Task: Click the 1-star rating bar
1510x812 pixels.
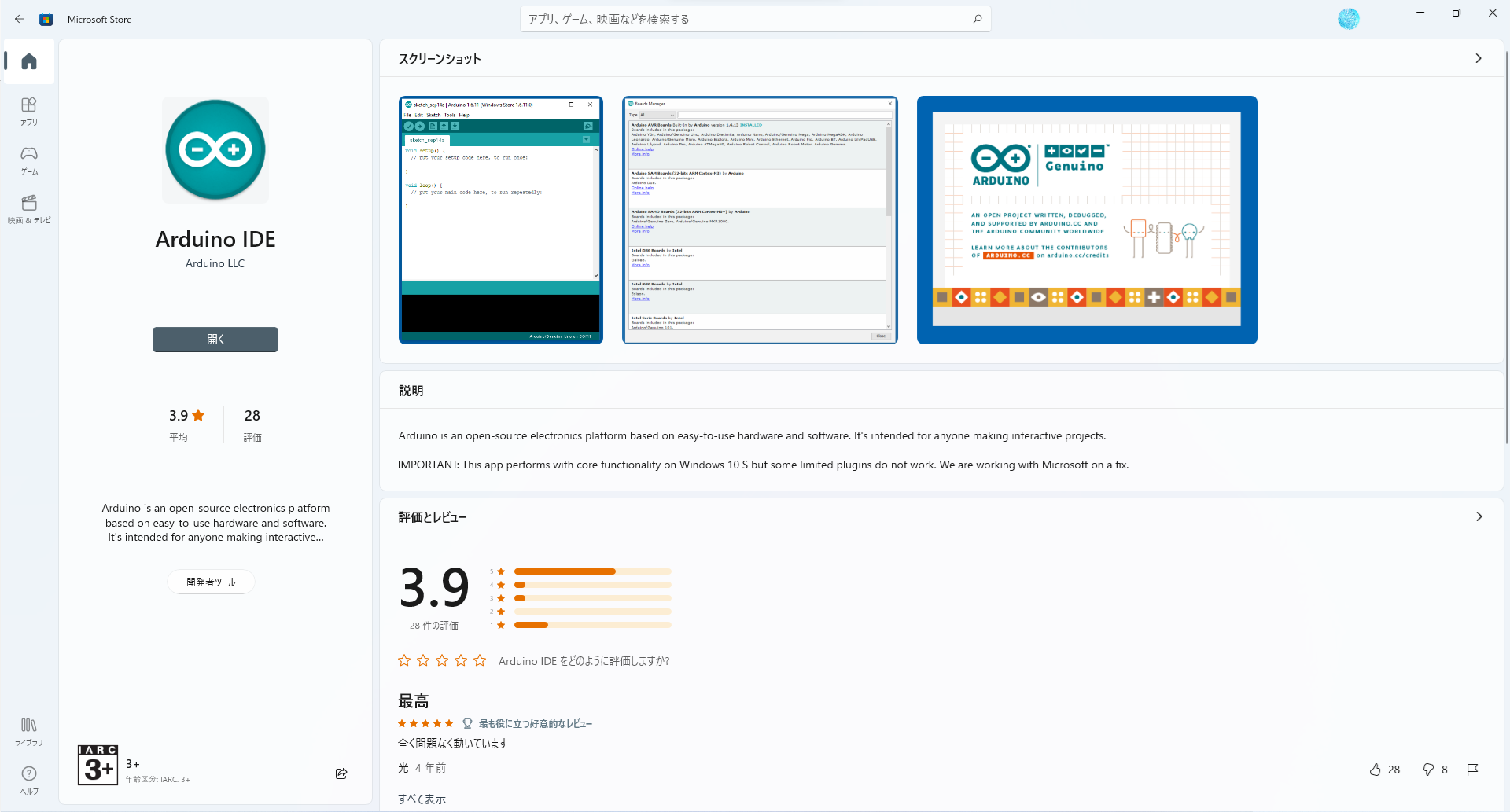Action: click(593, 625)
